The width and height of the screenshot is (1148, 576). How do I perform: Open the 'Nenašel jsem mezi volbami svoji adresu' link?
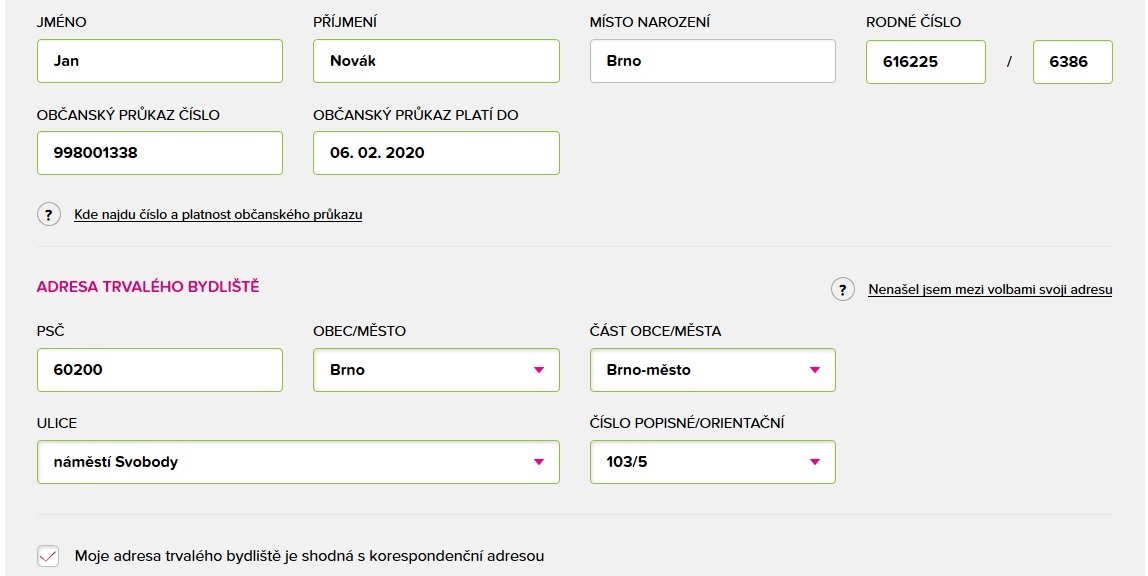pos(990,289)
